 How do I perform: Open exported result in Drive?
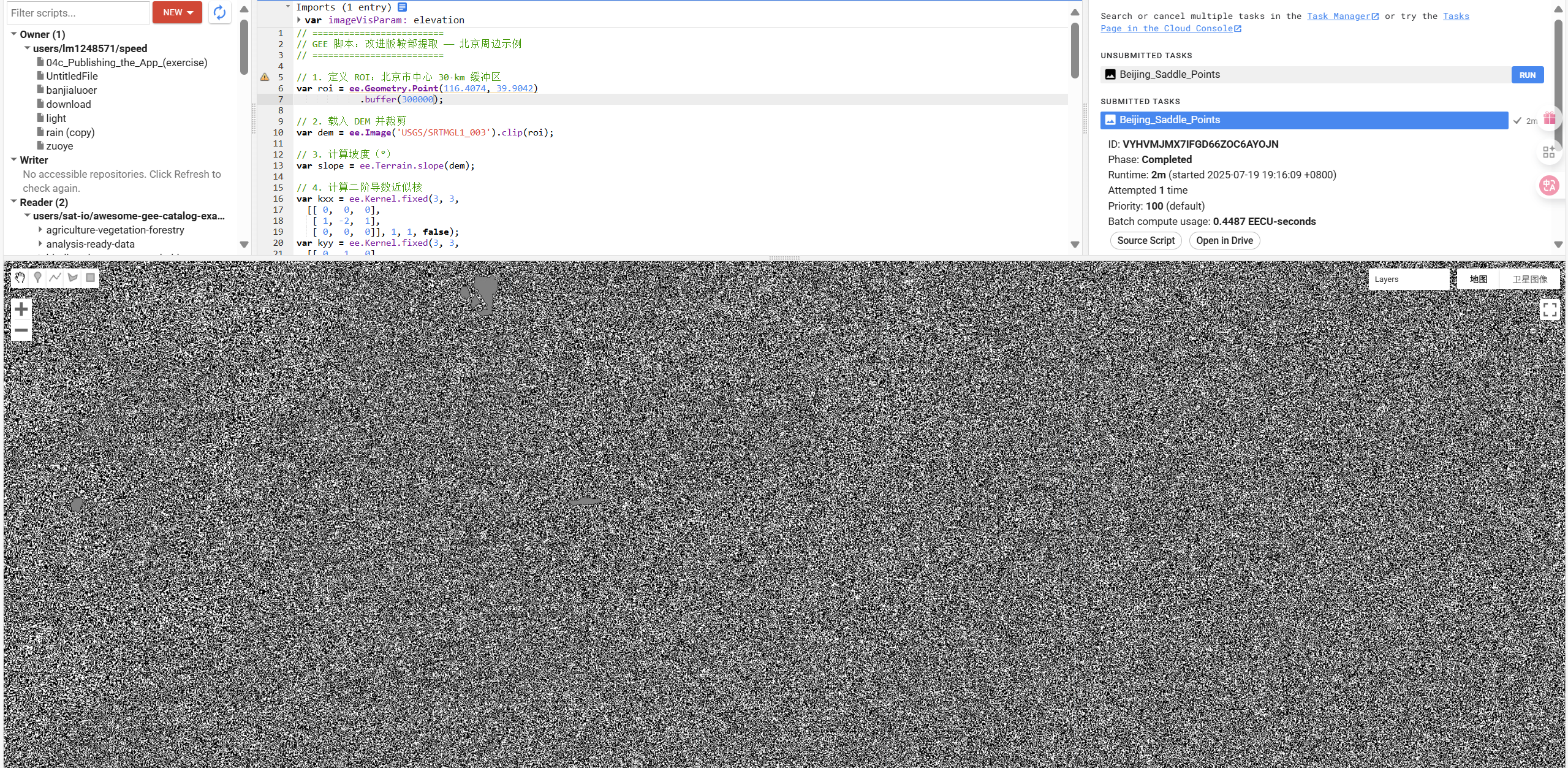1224,240
